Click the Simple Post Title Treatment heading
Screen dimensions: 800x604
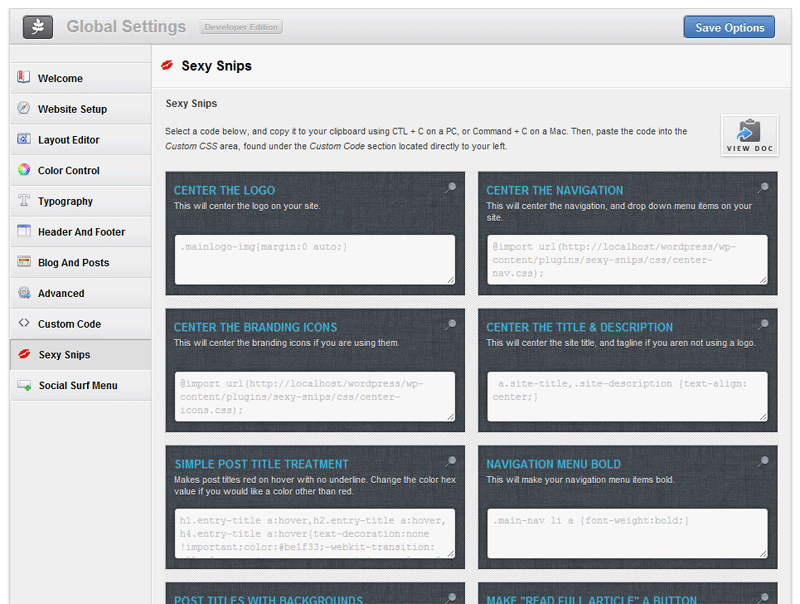262,464
